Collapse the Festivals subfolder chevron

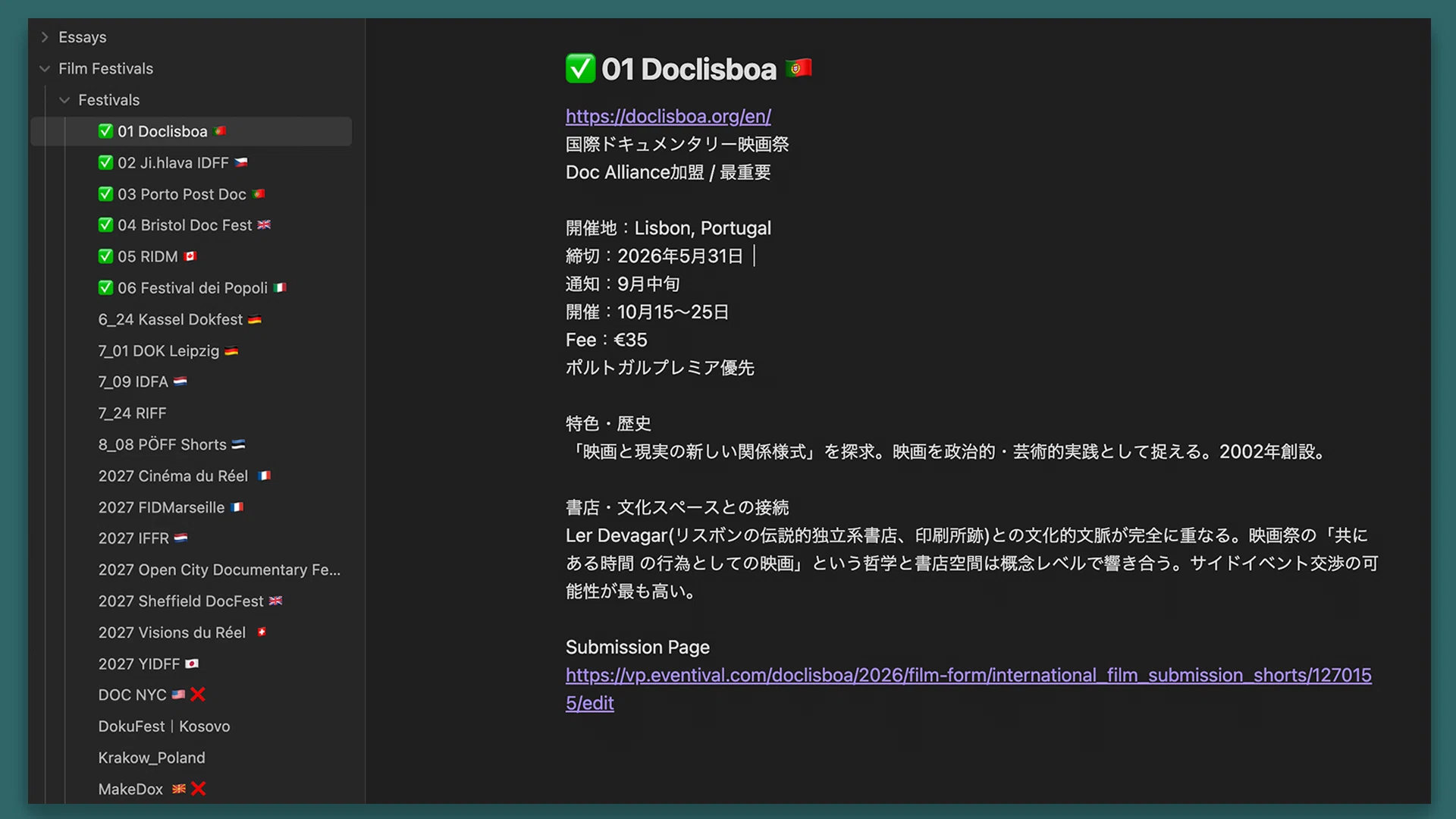pos(64,100)
